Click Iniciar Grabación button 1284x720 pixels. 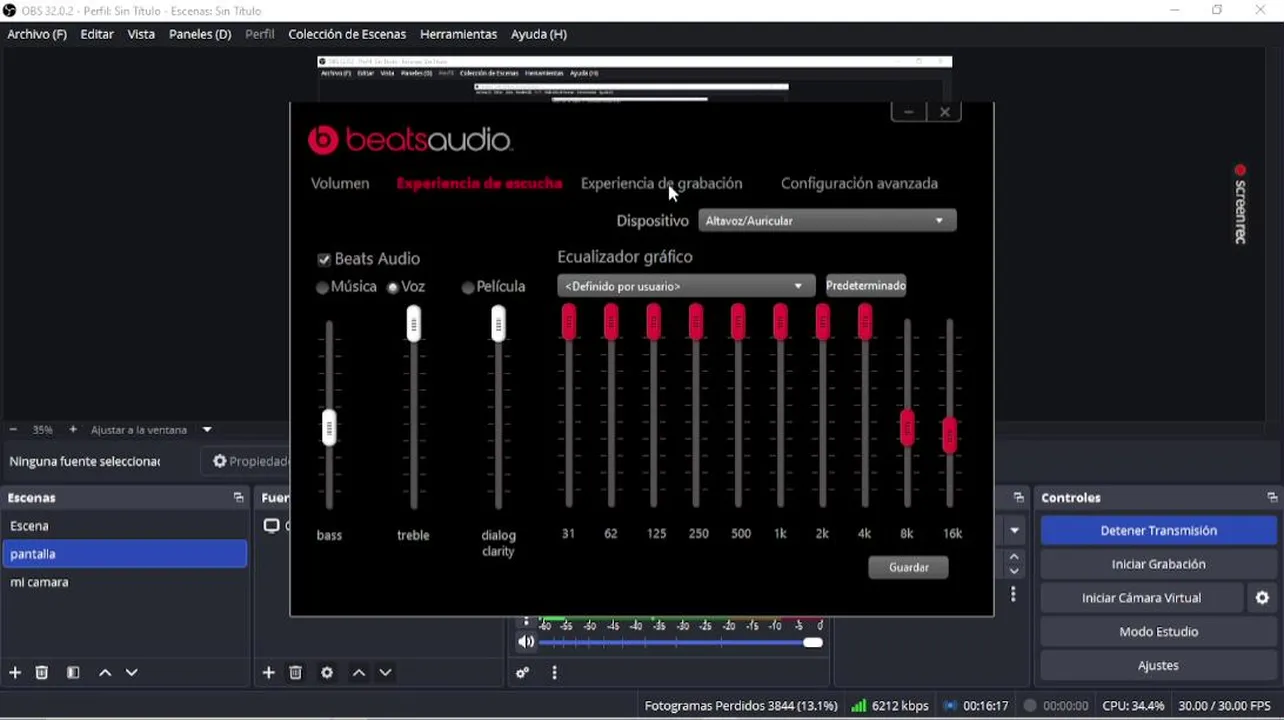click(1158, 564)
